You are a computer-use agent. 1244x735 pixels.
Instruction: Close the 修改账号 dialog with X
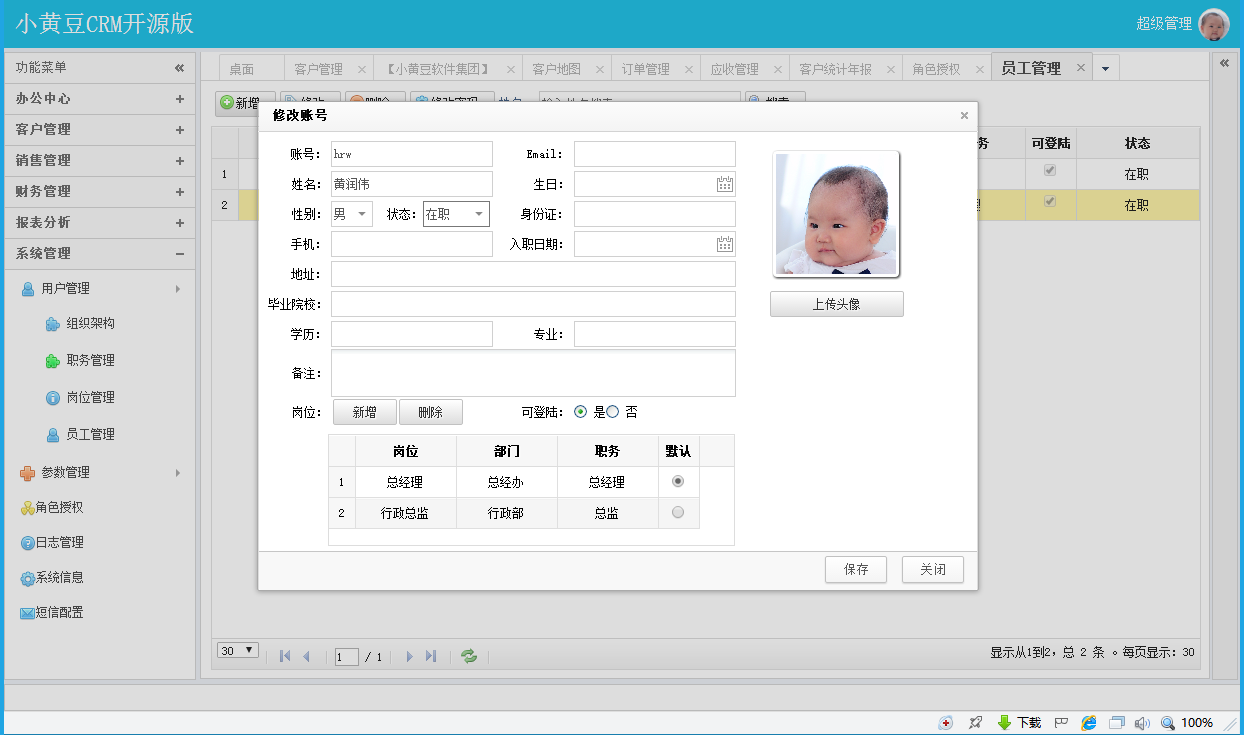tap(964, 115)
